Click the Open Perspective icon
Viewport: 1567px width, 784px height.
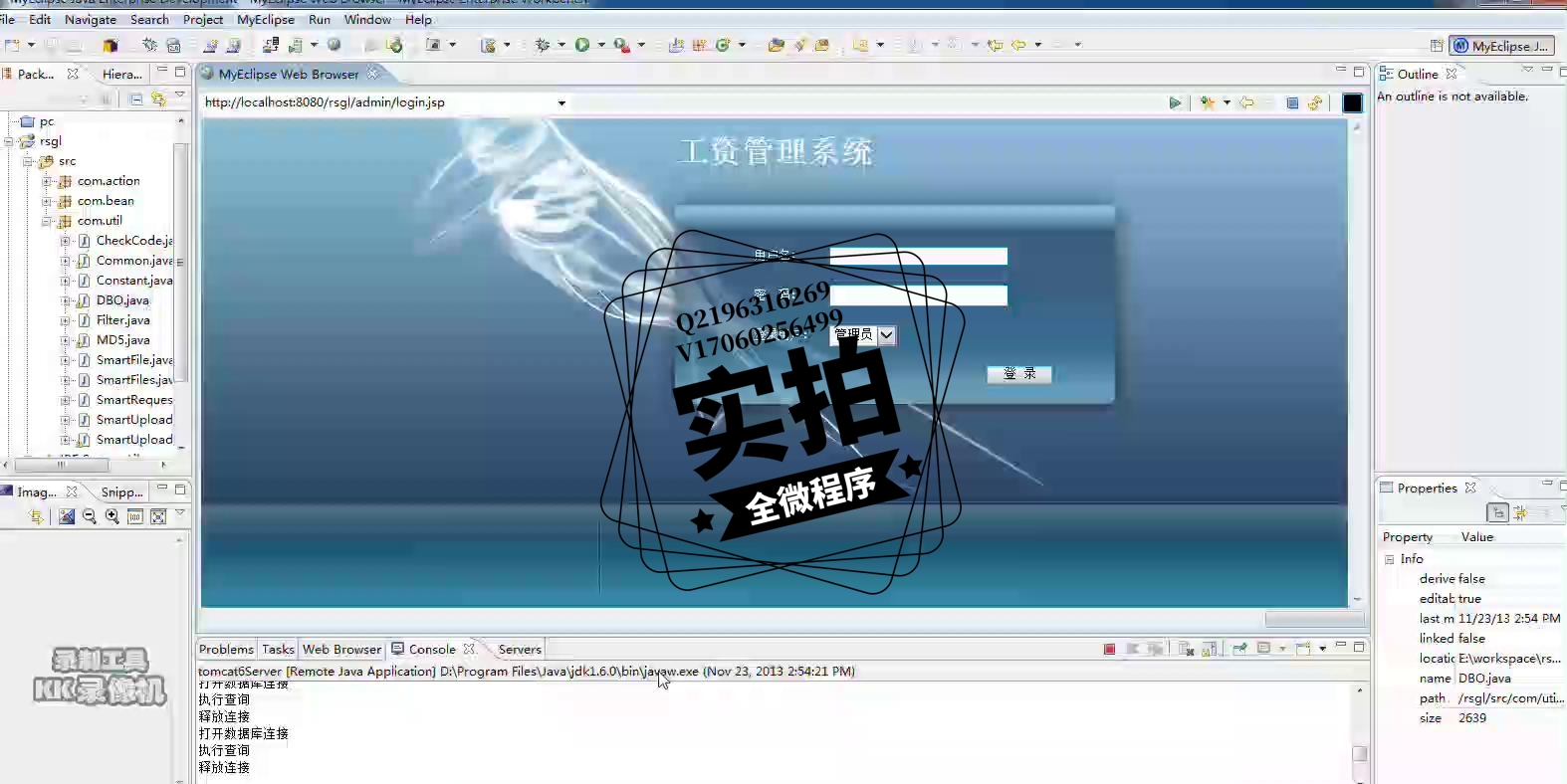1437,46
